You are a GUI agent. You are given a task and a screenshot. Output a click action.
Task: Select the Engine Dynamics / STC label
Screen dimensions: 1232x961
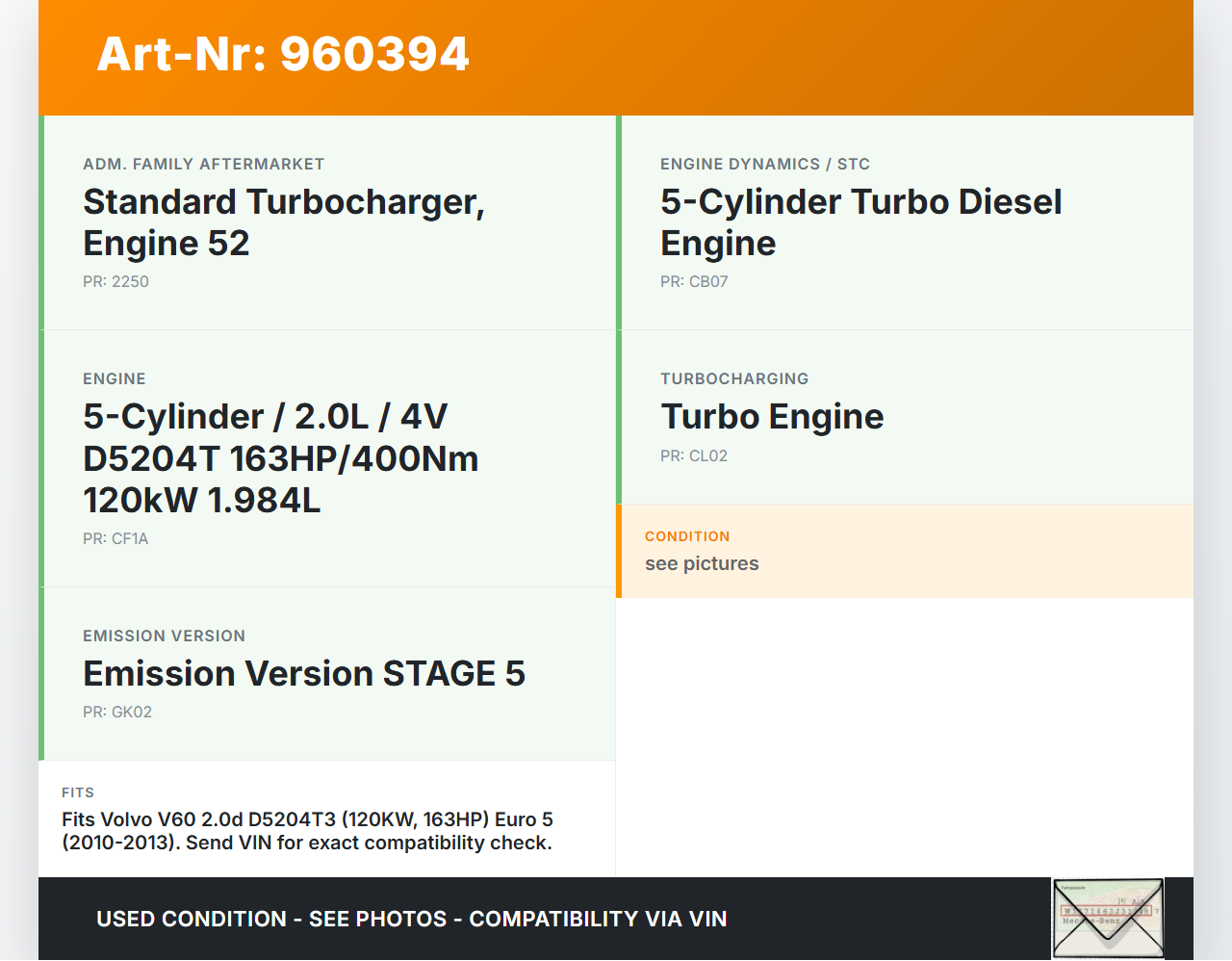[x=764, y=165]
